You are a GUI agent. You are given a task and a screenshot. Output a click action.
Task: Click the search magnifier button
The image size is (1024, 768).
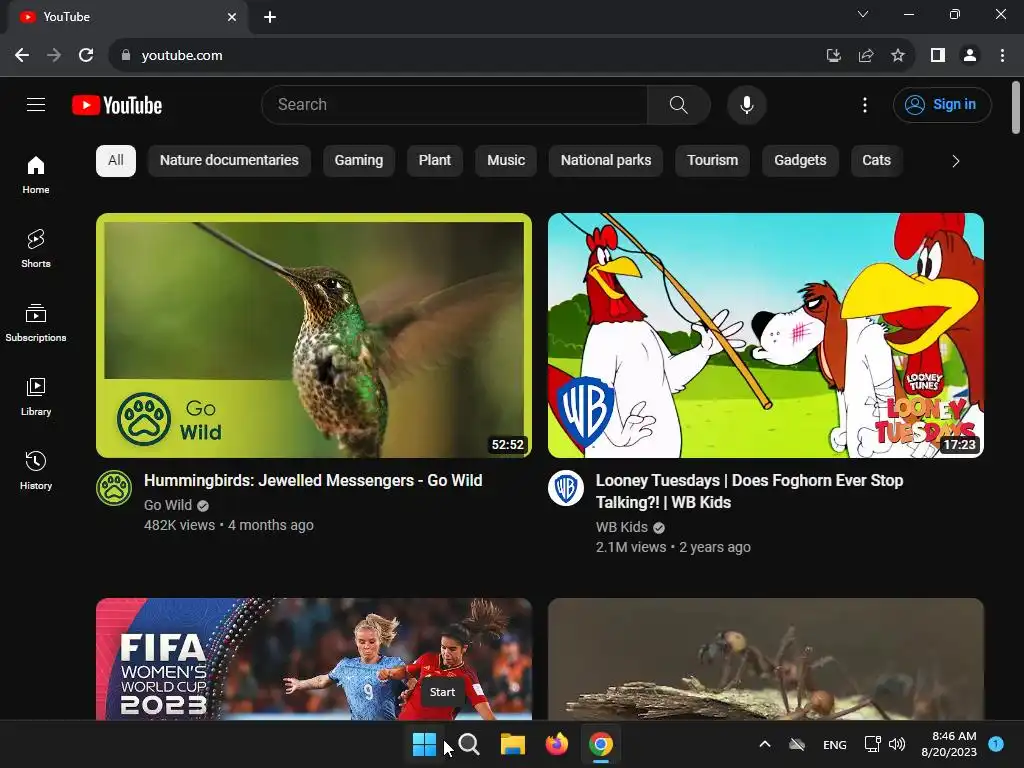click(679, 104)
